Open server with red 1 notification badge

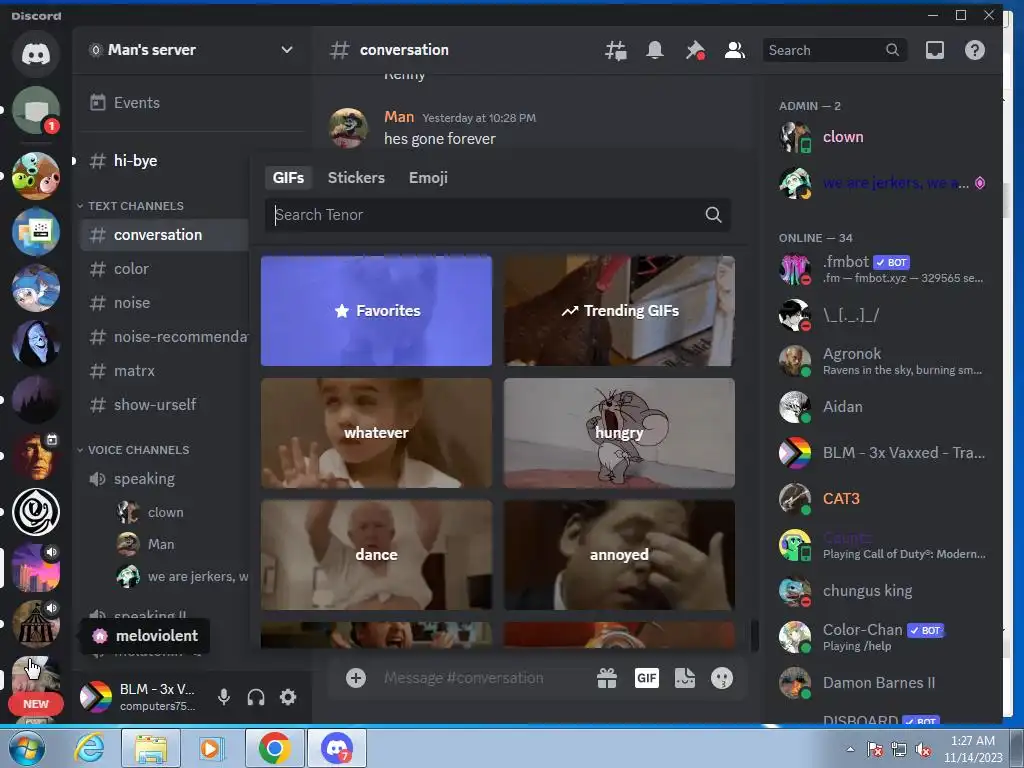tap(36, 110)
